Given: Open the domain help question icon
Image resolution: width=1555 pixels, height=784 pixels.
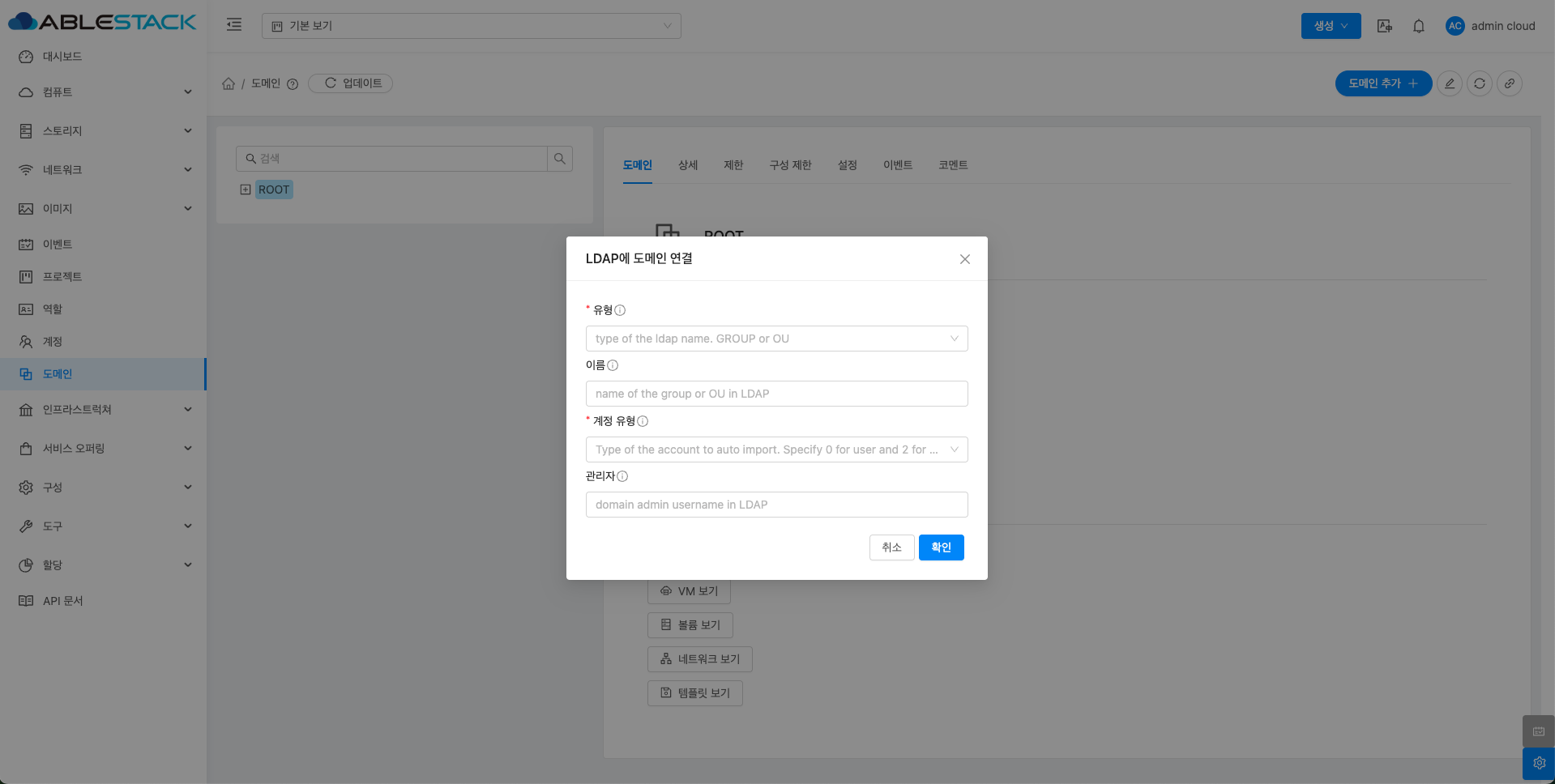Looking at the screenshot, I should [x=293, y=84].
